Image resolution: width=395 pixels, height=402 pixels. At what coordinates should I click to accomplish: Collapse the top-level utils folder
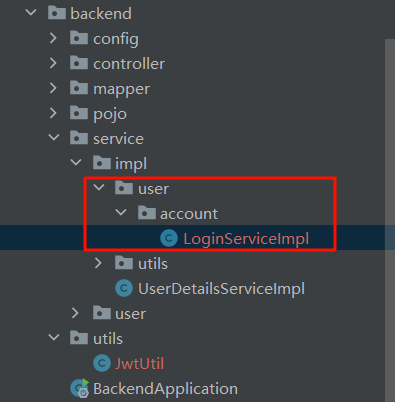point(54,337)
